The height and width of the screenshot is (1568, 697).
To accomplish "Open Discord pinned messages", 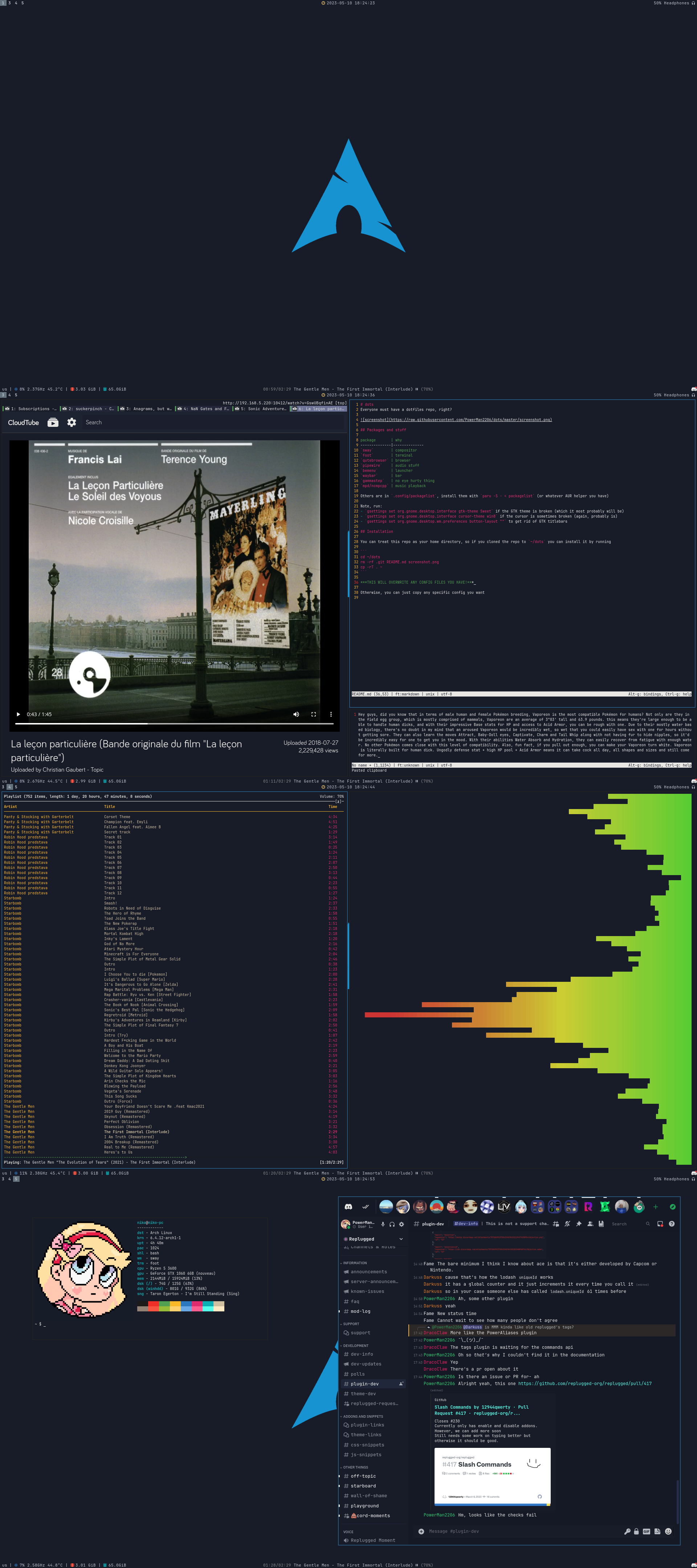I will [x=579, y=1224].
